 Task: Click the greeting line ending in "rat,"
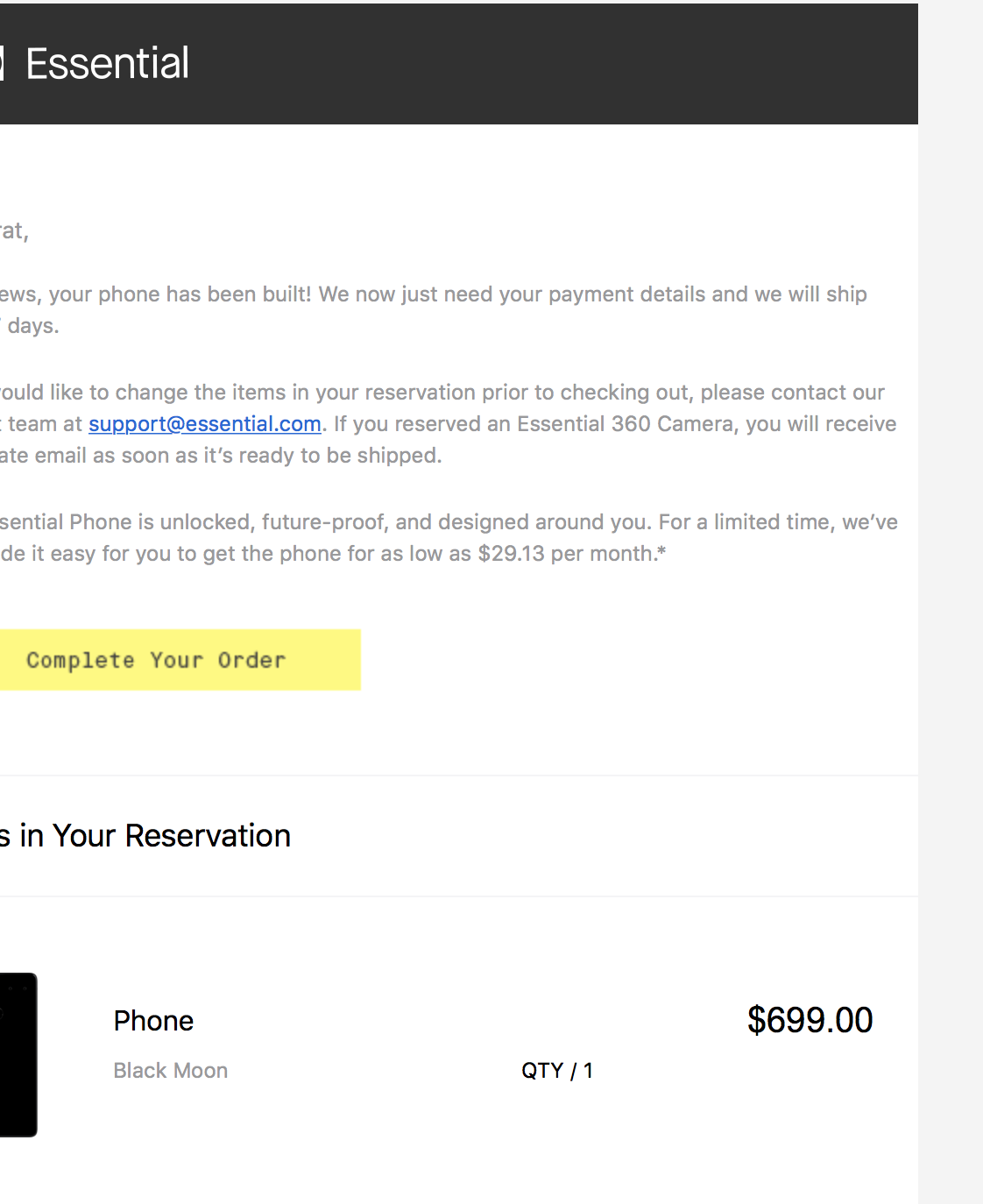pos(14,231)
